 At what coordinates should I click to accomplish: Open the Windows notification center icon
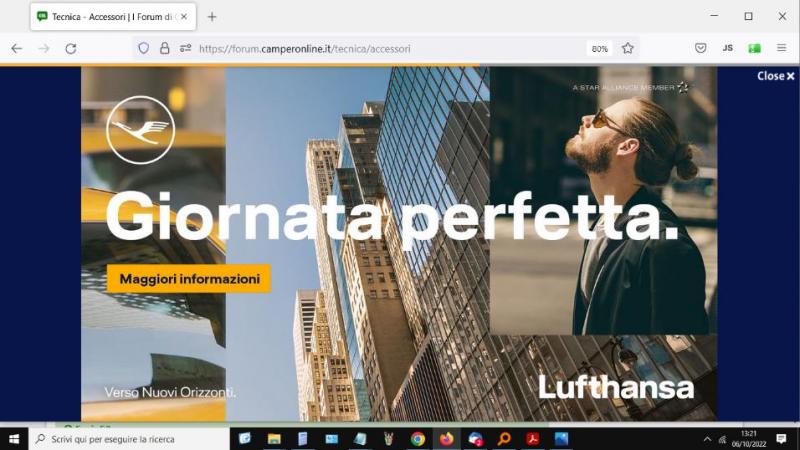(781, 439)
